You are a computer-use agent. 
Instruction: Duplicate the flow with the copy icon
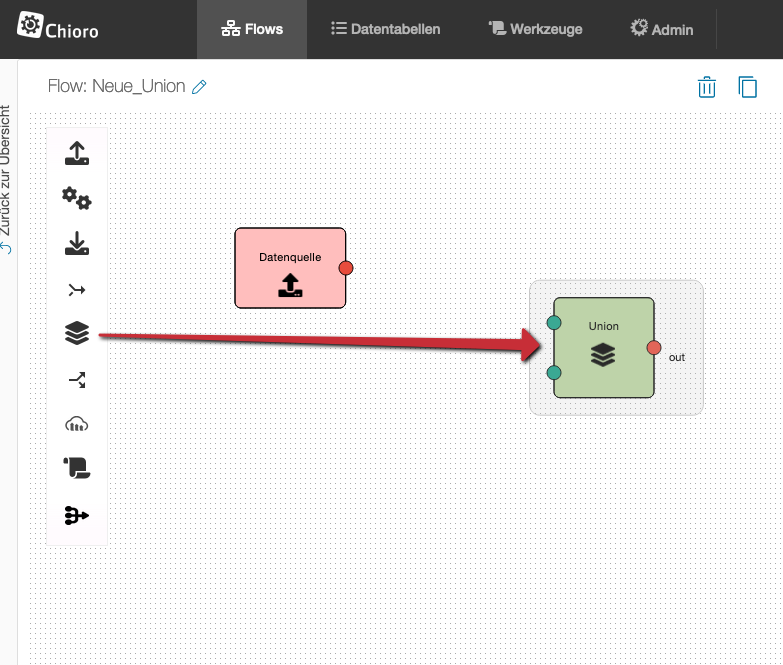point(747,87)
